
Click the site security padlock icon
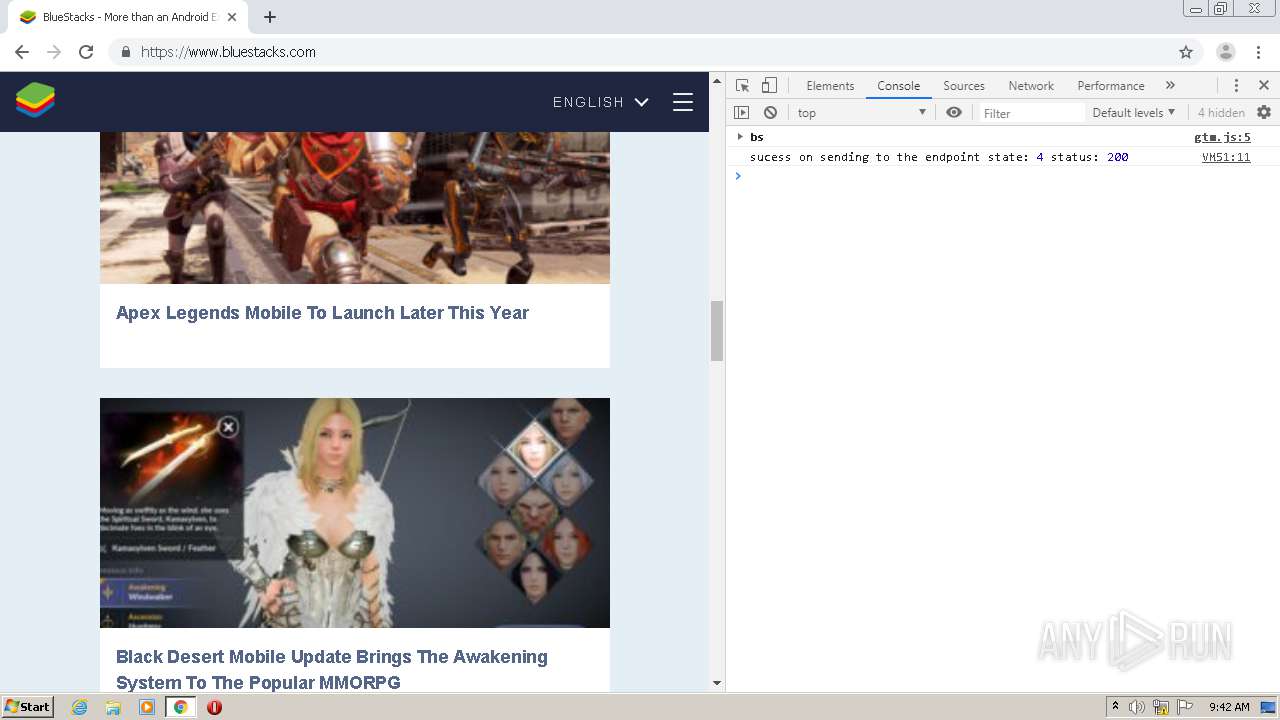[125, 52]
